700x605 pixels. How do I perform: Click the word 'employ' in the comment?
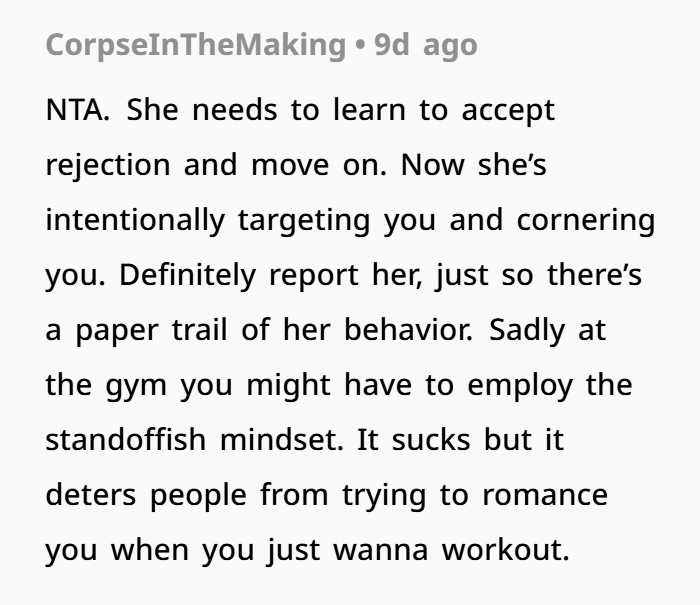pos(520,386)
